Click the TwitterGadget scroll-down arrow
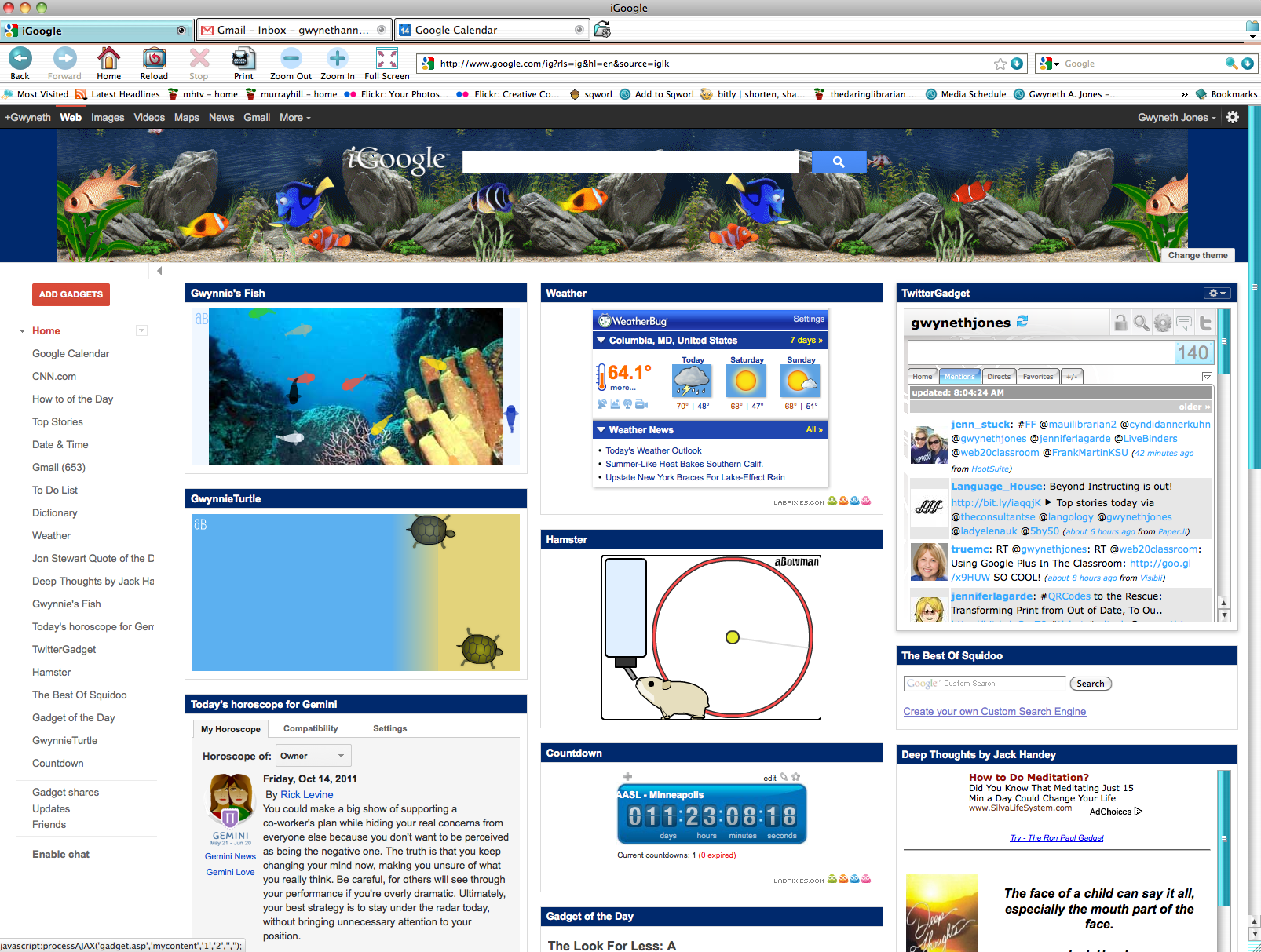1261x952 pixels. click(1224, 616)
